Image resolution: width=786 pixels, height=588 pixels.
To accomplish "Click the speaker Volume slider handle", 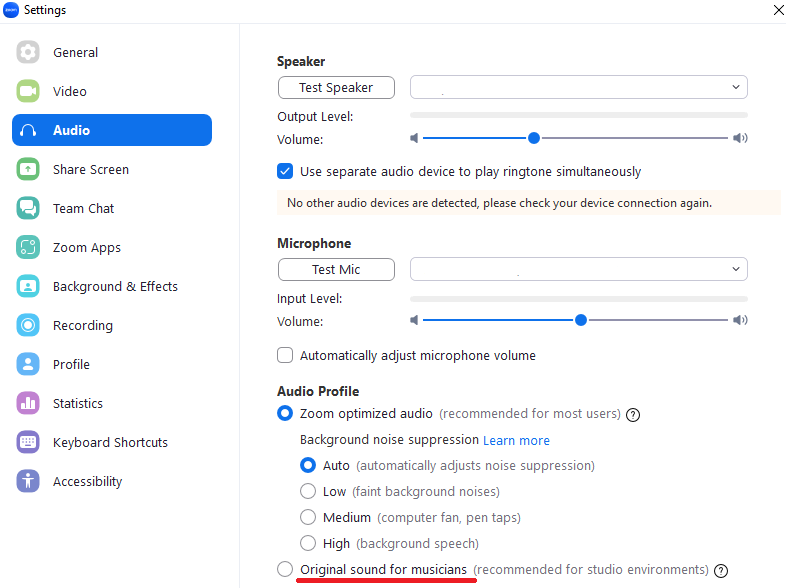I will 534,138.
